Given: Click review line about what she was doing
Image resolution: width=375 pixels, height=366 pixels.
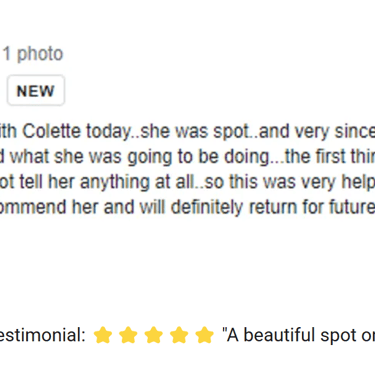Looking at the screenshot, I should [x=187, y=156].
